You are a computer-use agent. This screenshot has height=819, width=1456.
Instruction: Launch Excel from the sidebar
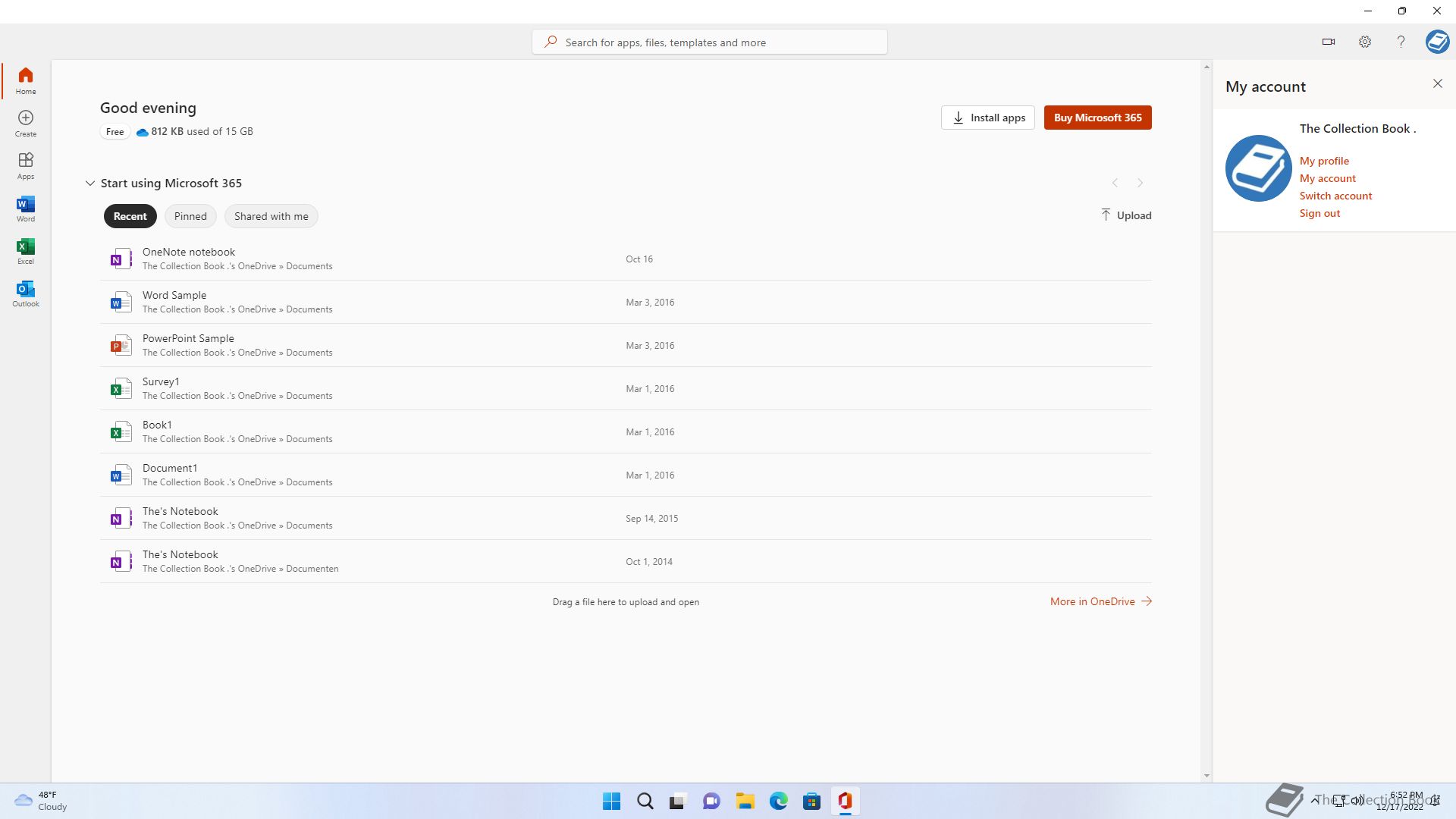pos(26,250)
